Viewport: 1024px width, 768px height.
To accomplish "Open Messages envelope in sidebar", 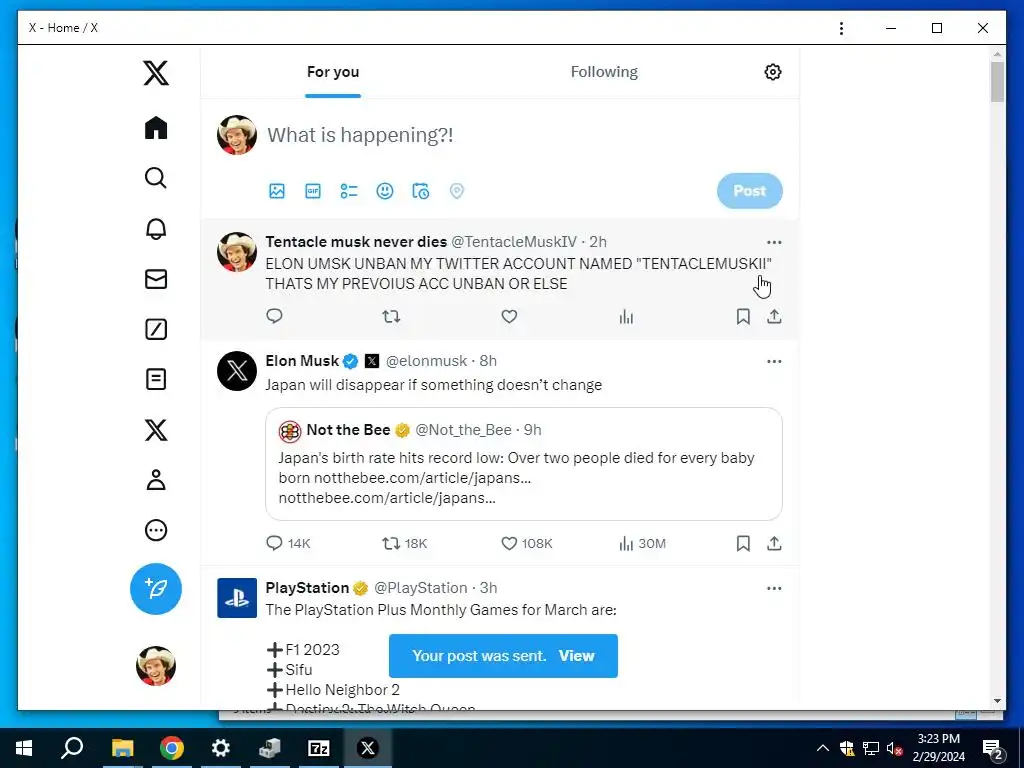I will coord(156,279).
